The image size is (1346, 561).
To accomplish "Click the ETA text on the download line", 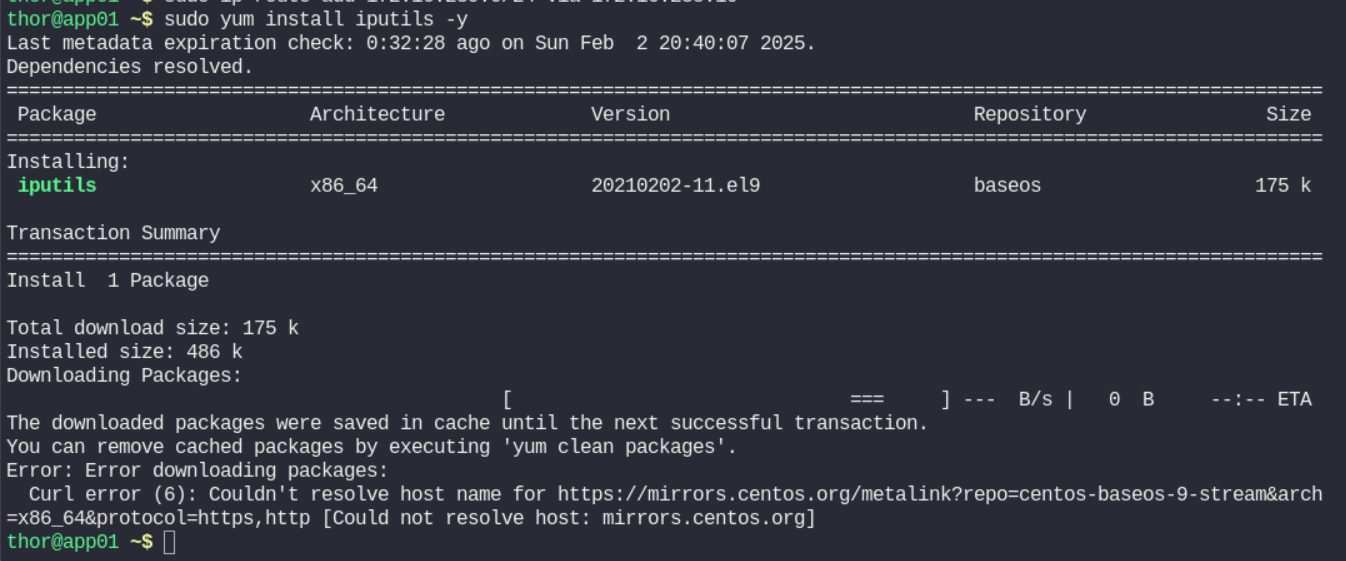I will pos(1294,400).
